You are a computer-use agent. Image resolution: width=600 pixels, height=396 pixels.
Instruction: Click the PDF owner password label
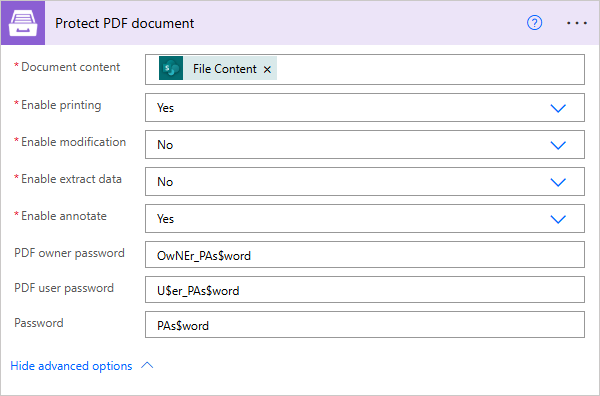[69, 253]
